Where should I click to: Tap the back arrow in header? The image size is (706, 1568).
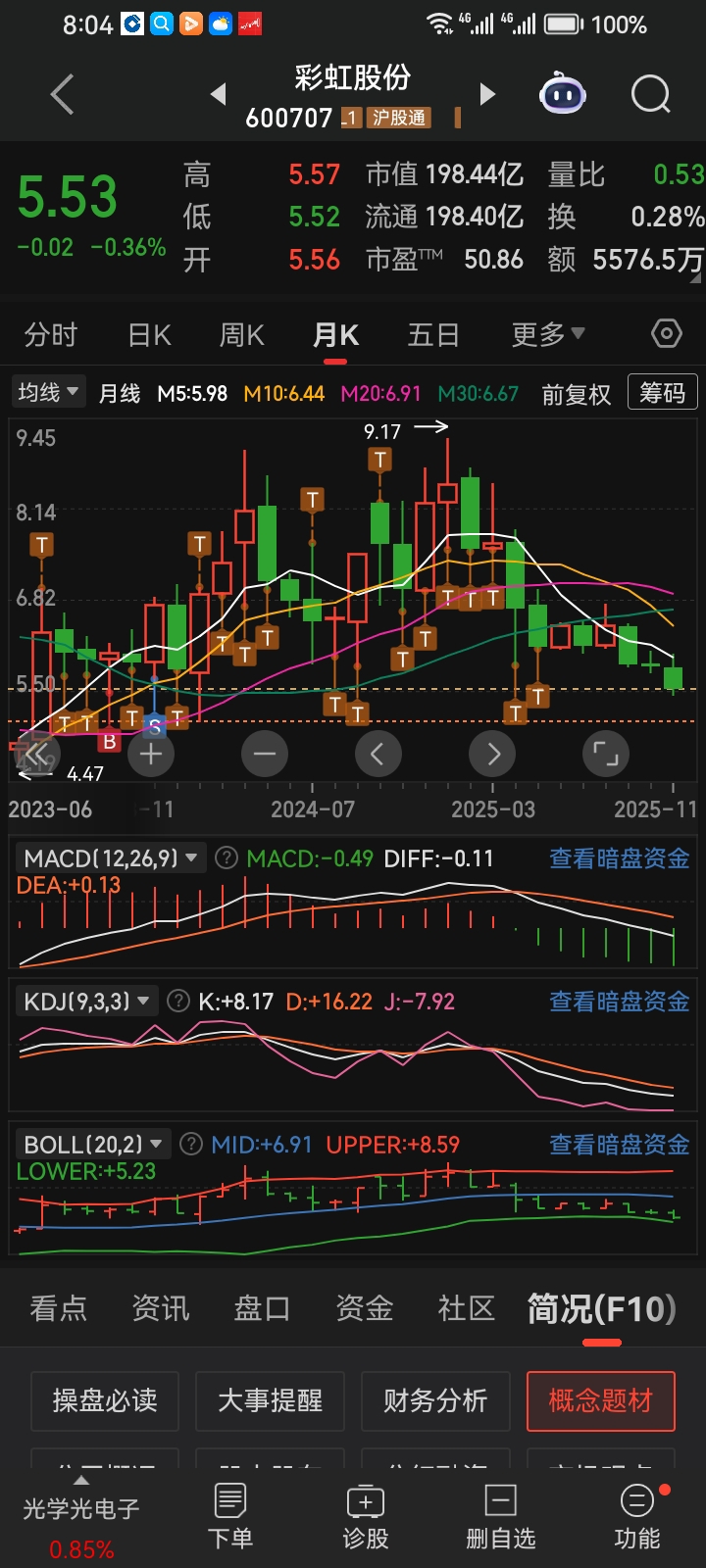63,95
